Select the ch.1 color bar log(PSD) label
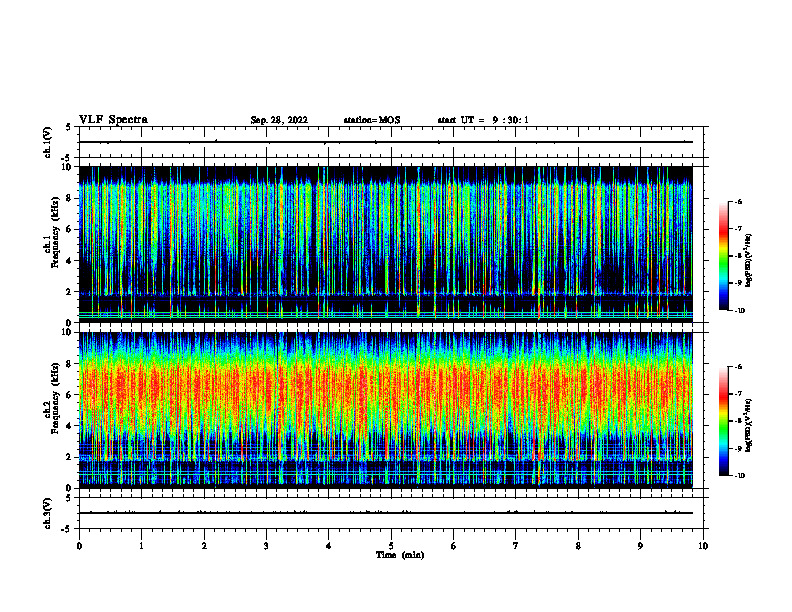 point(749,260)
